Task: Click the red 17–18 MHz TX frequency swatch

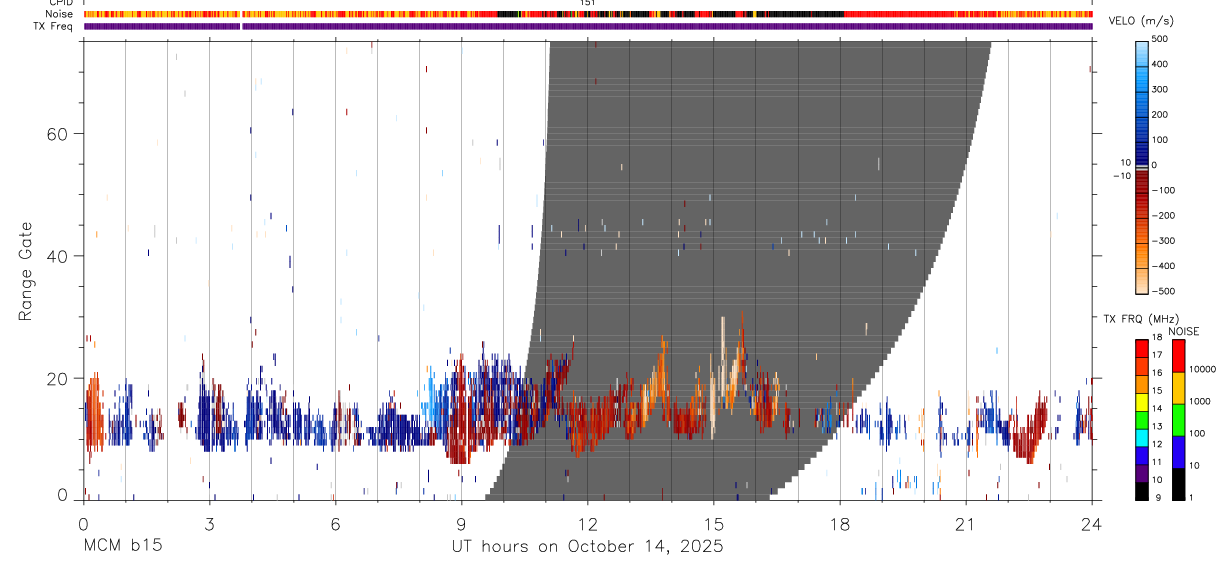Action: (1141, 349)
